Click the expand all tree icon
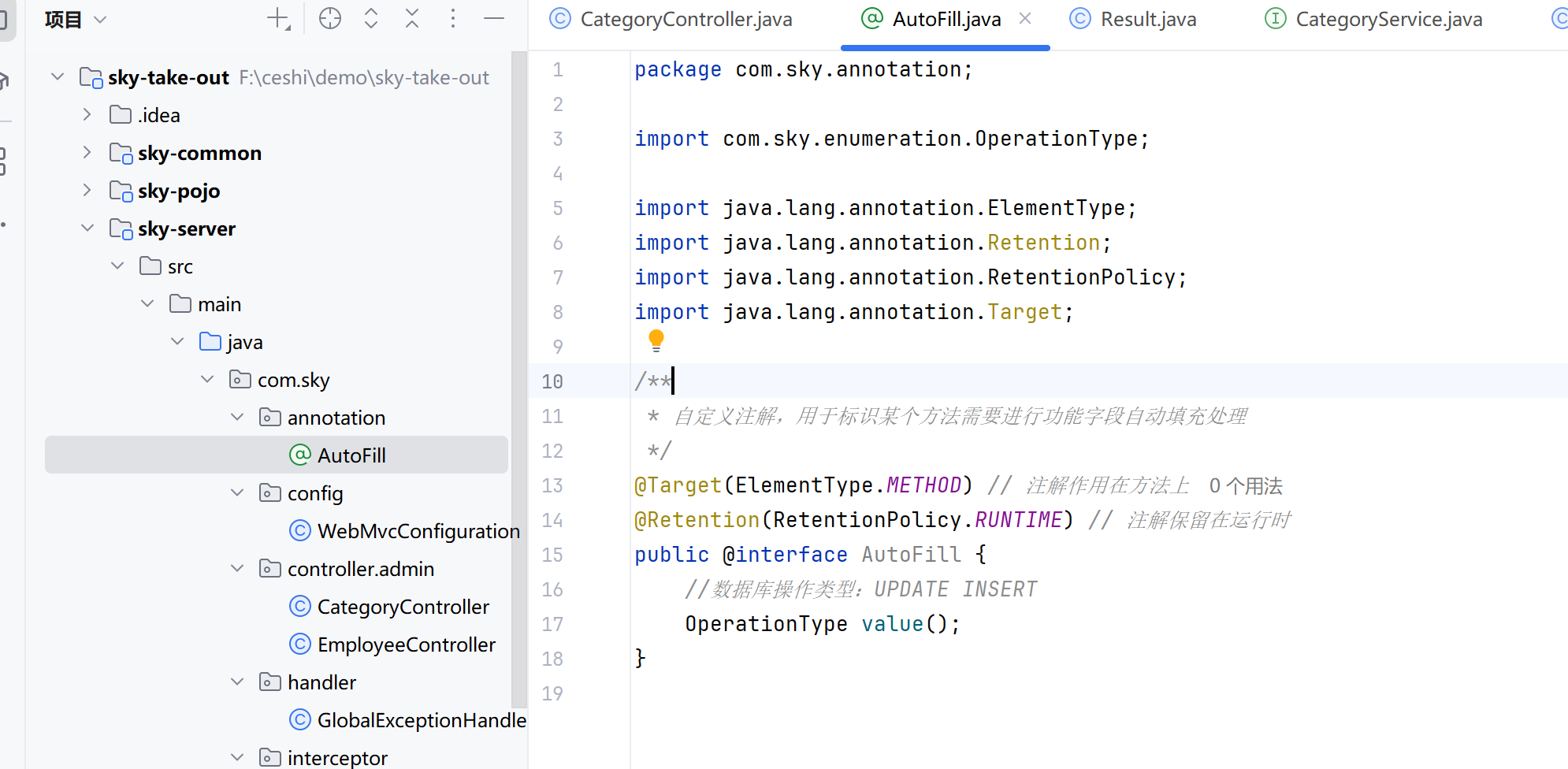Screen dimensions: 1568x769 coord(371,19)
